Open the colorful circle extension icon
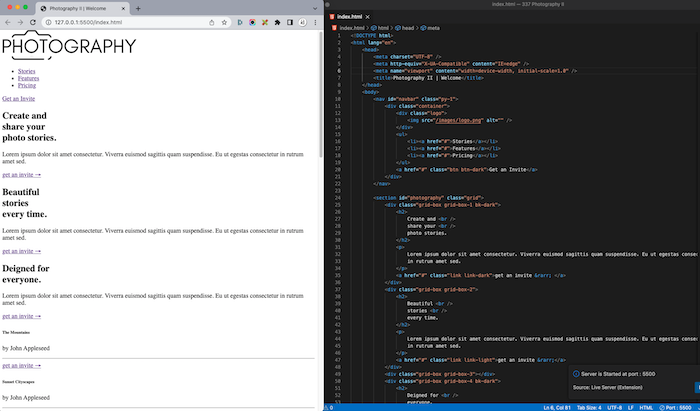The width and height of the screenshot is (700, 411). pyautogui.click(x=252, y=22)
